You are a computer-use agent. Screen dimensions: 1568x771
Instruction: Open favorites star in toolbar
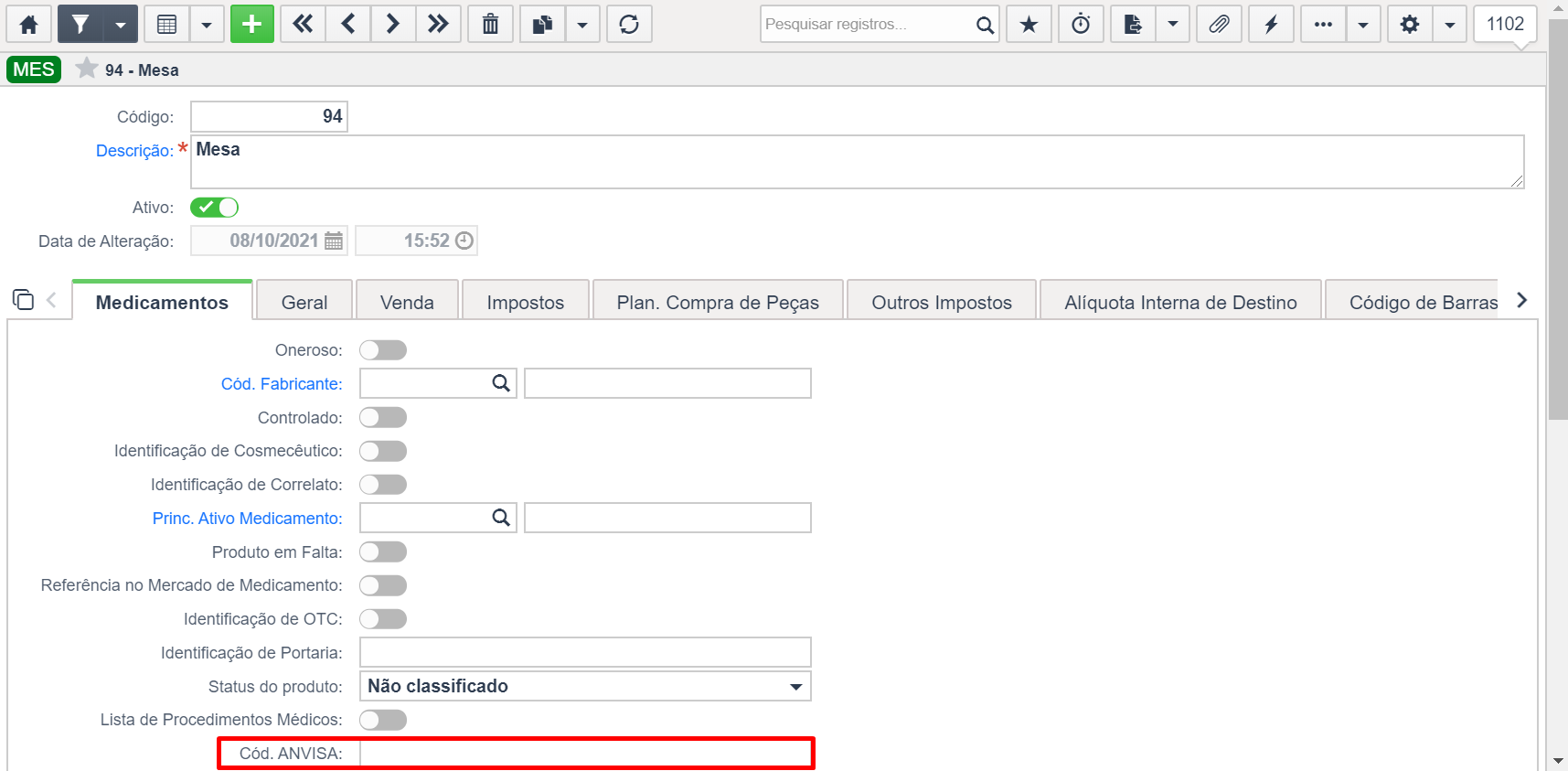tap(1029, 24)
